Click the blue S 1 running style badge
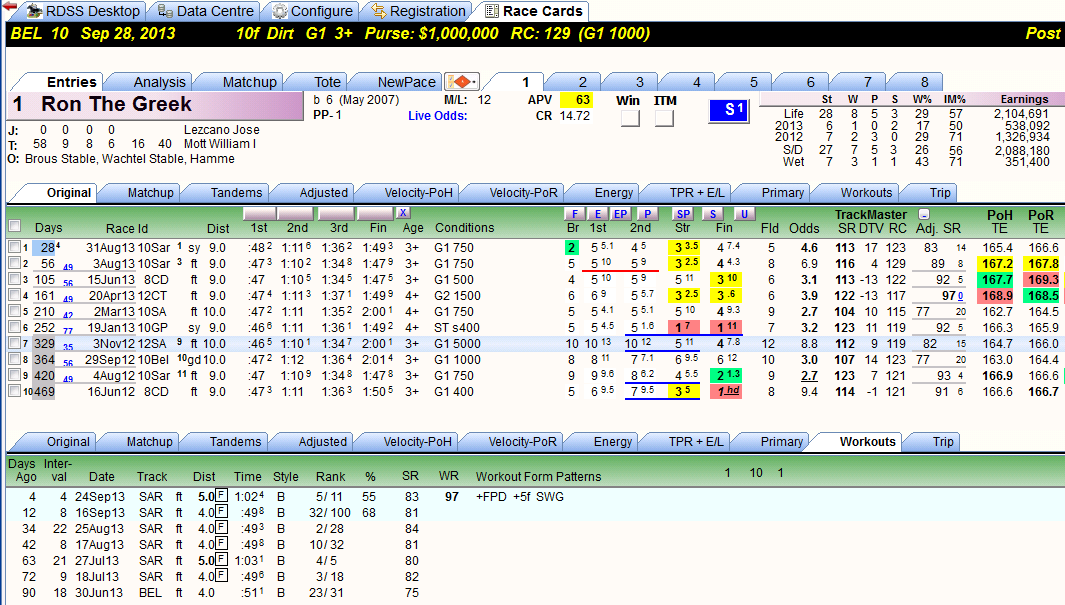Screen dimensions: 1065x605 pos(729,111)
